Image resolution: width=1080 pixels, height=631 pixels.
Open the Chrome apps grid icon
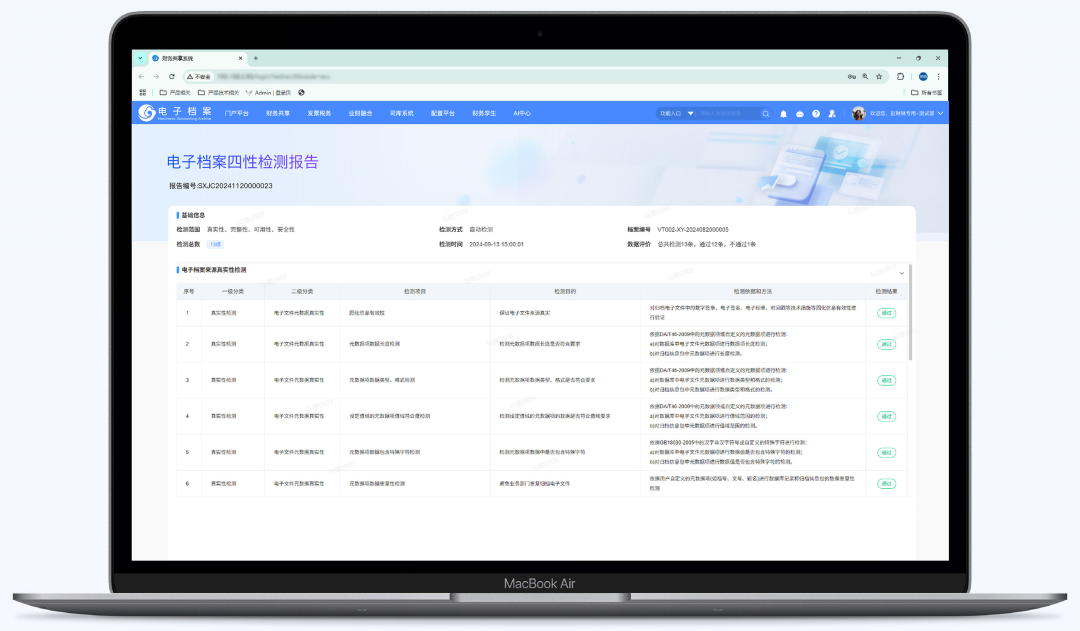[x=143, y=93]
